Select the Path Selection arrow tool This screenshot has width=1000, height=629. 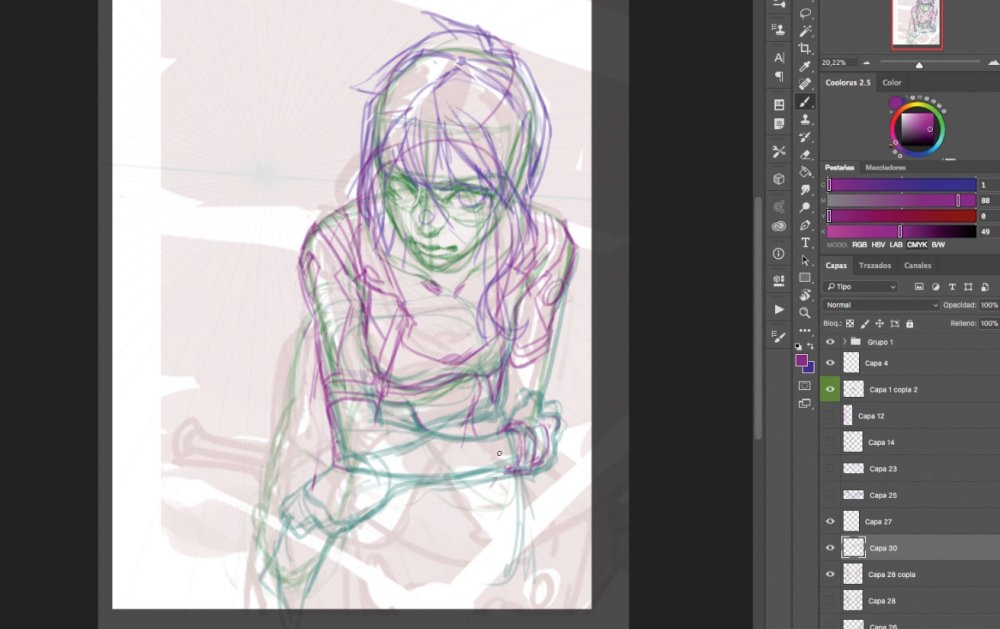pyautogui.click(x=805, y=260)
